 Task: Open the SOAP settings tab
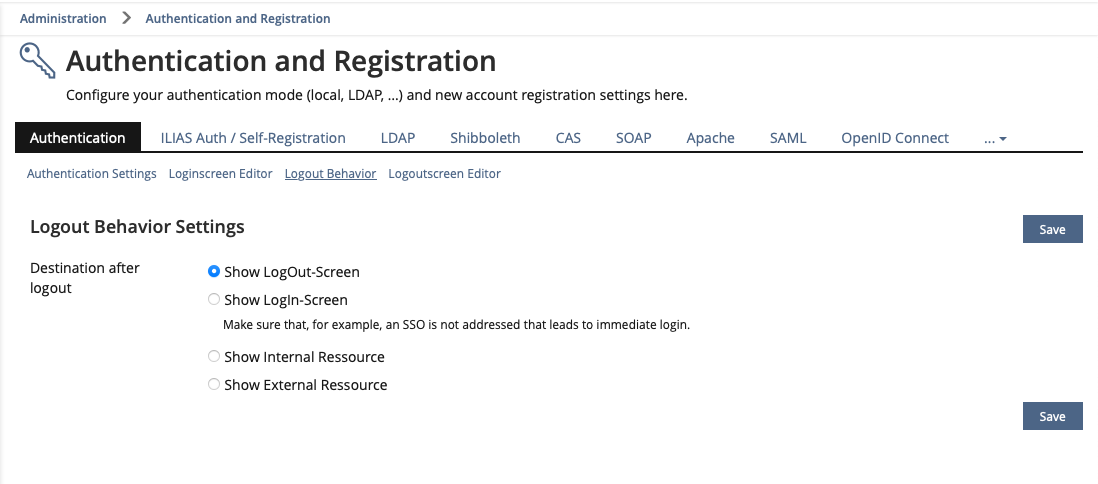tap(633, 138)
